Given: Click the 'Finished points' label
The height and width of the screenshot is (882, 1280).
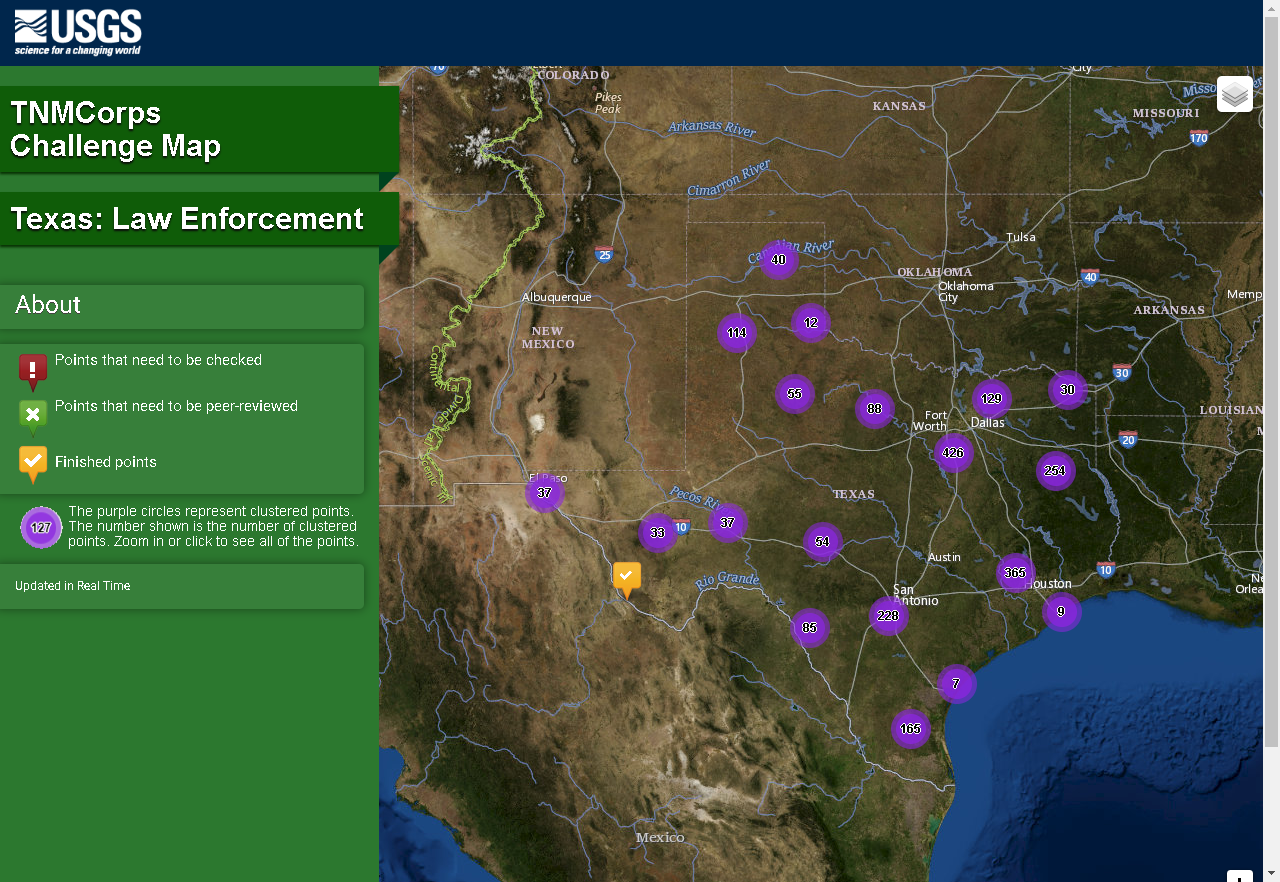Looking at the screenshot, I should click(x=106, y=462).
